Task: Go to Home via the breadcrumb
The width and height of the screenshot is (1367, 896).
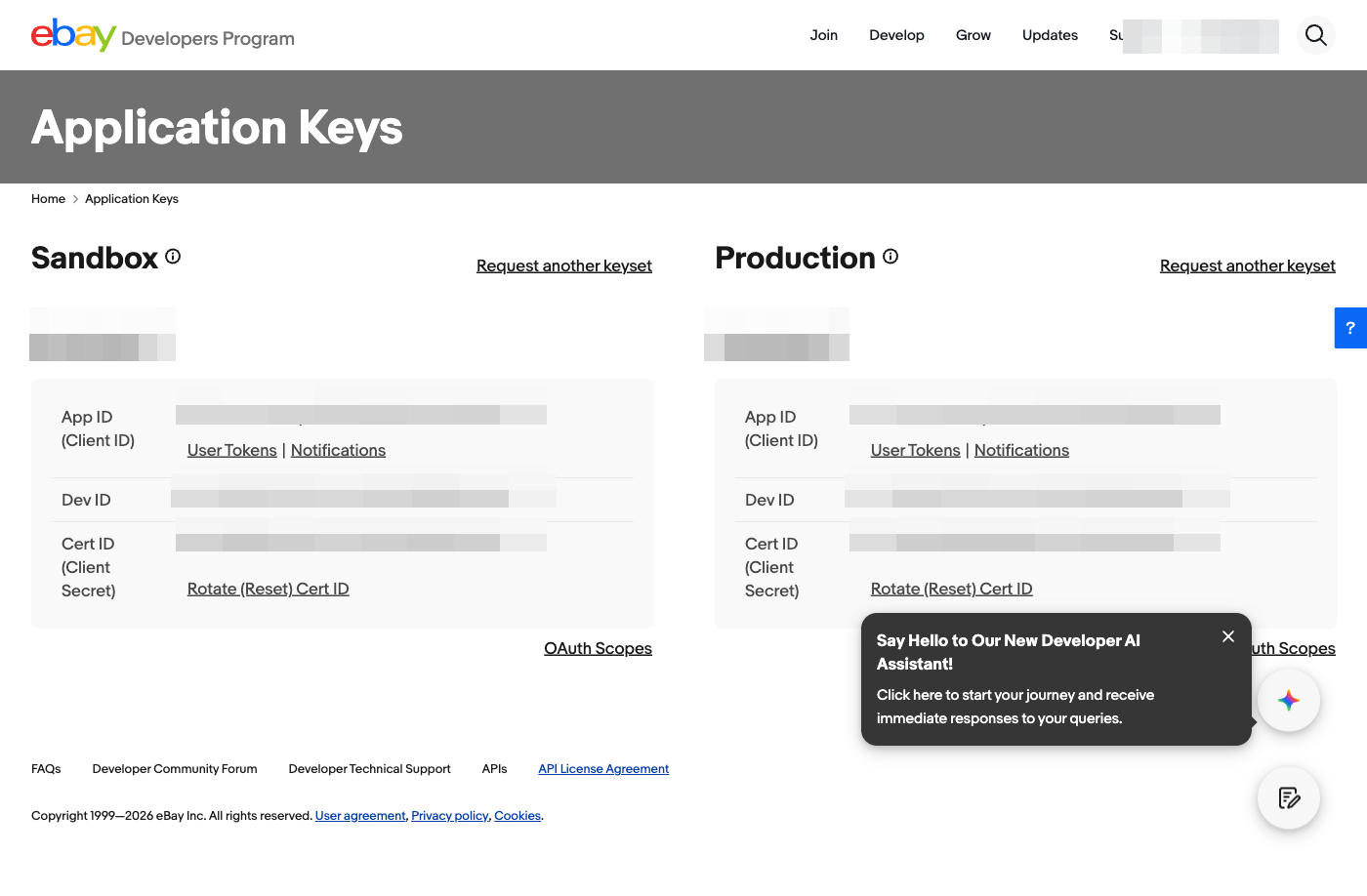Action: click(x=48, y=198)
